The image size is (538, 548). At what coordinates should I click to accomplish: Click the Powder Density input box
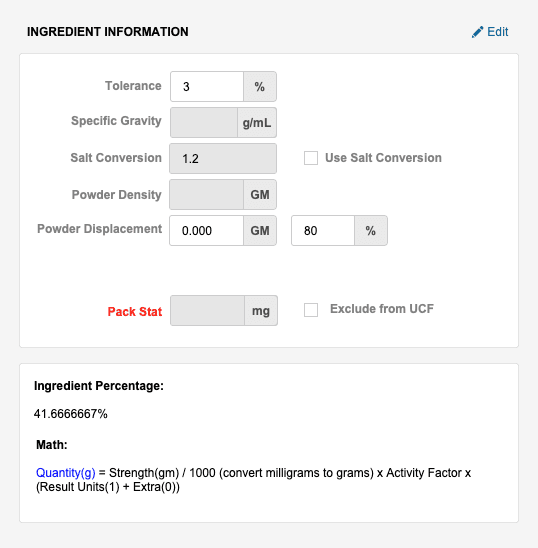point(207,195)
